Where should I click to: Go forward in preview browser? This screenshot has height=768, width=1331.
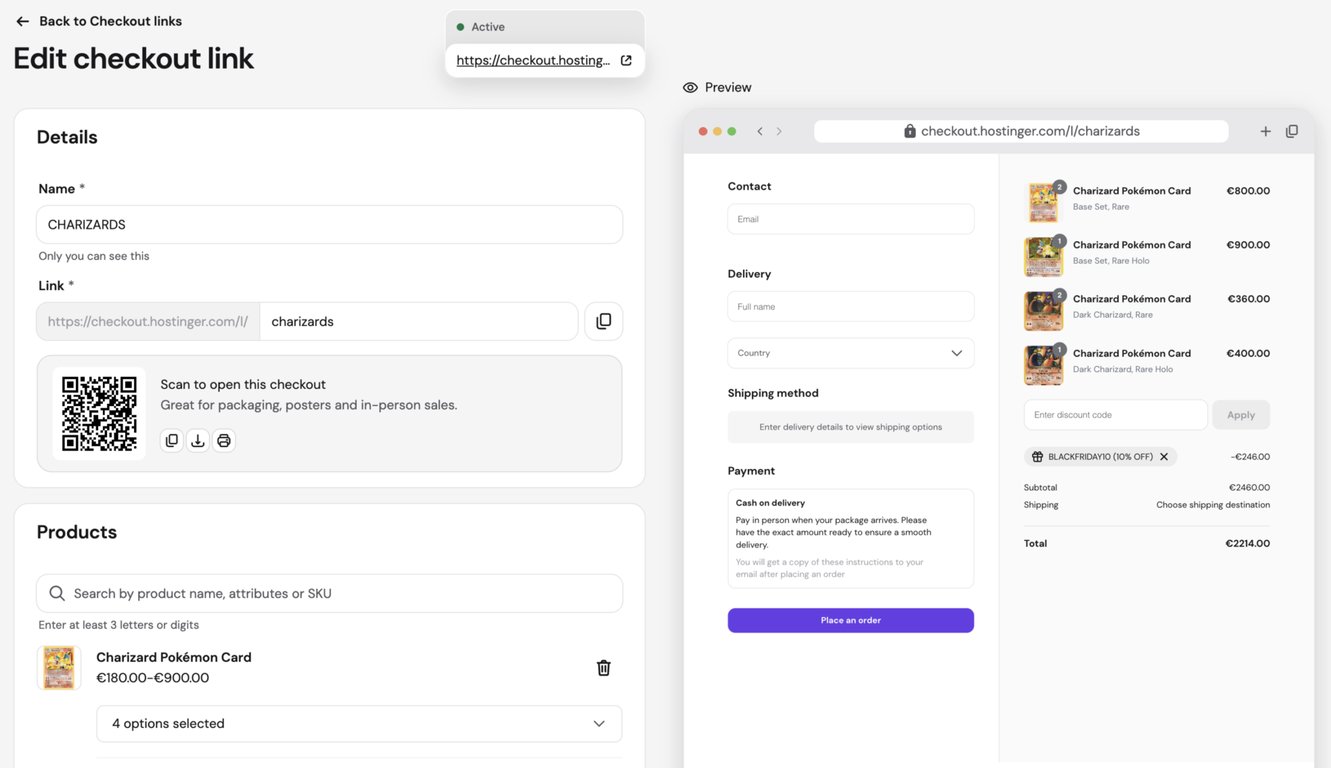(779, 131)
